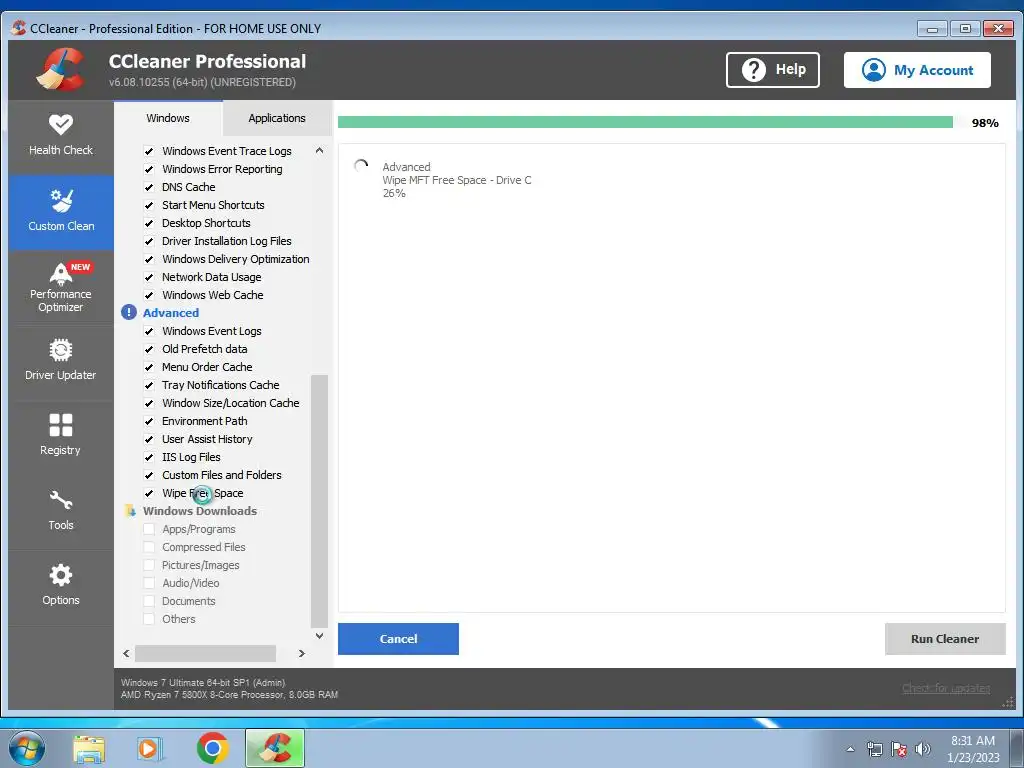
Task: Cancel the running cleaning operation
Action: pos(398,639)
